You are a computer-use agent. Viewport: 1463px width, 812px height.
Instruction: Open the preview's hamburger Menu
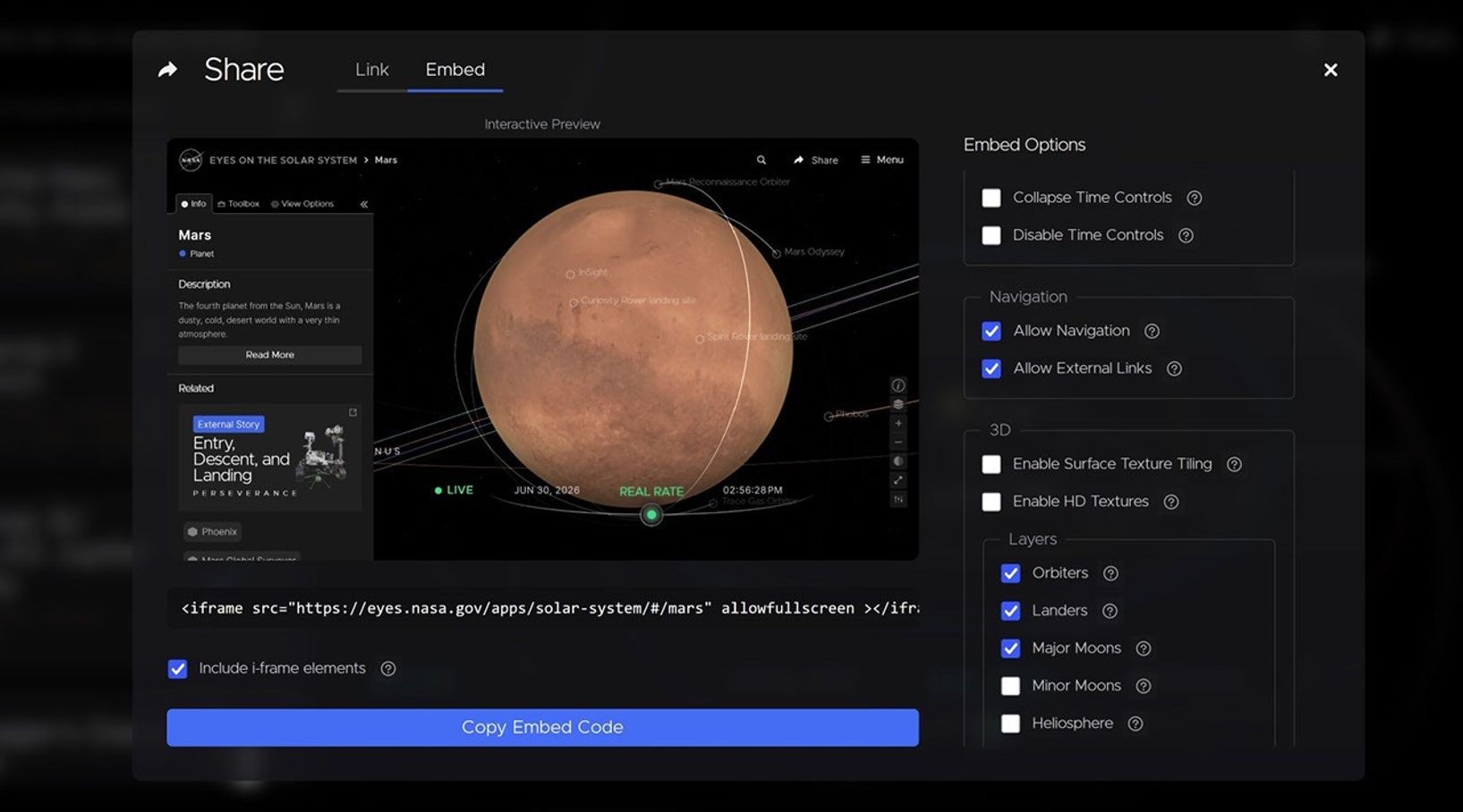pos(882,160)
